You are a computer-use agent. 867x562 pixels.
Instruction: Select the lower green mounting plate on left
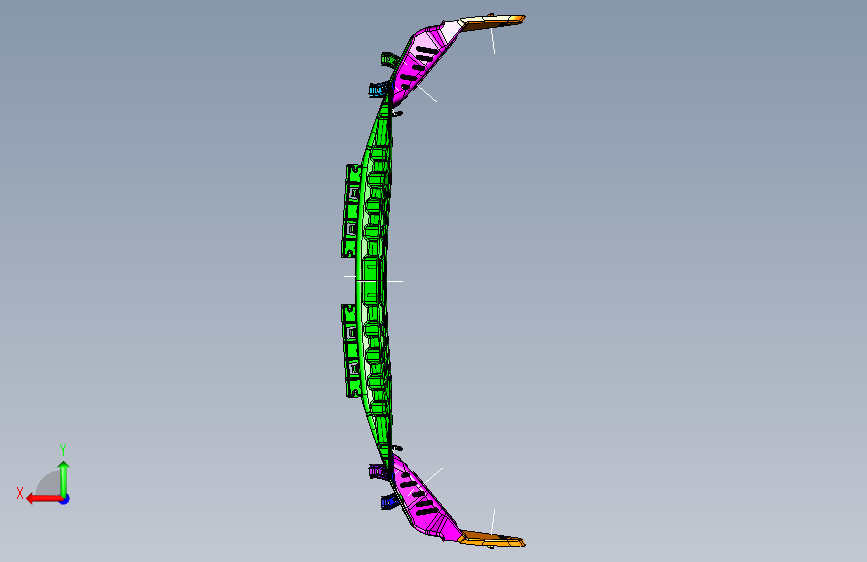tap(351, 351)
